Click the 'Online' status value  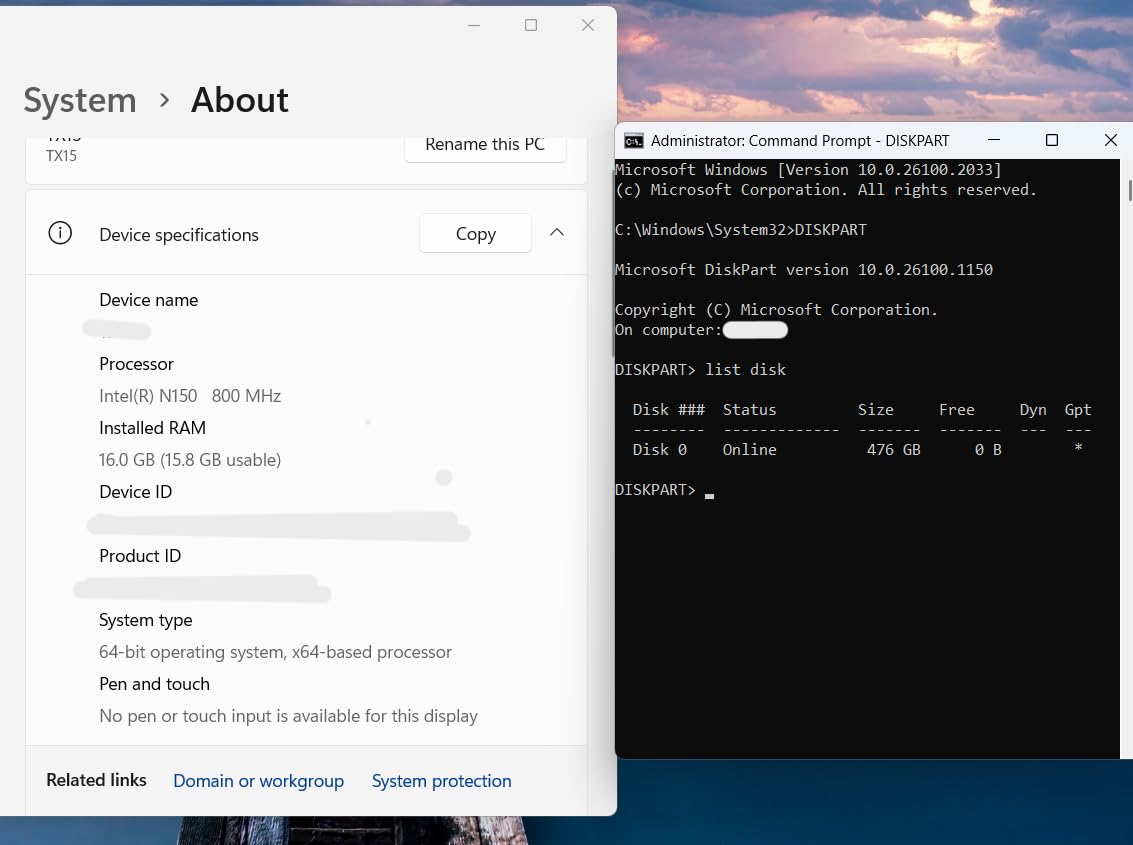pos(749,450)
